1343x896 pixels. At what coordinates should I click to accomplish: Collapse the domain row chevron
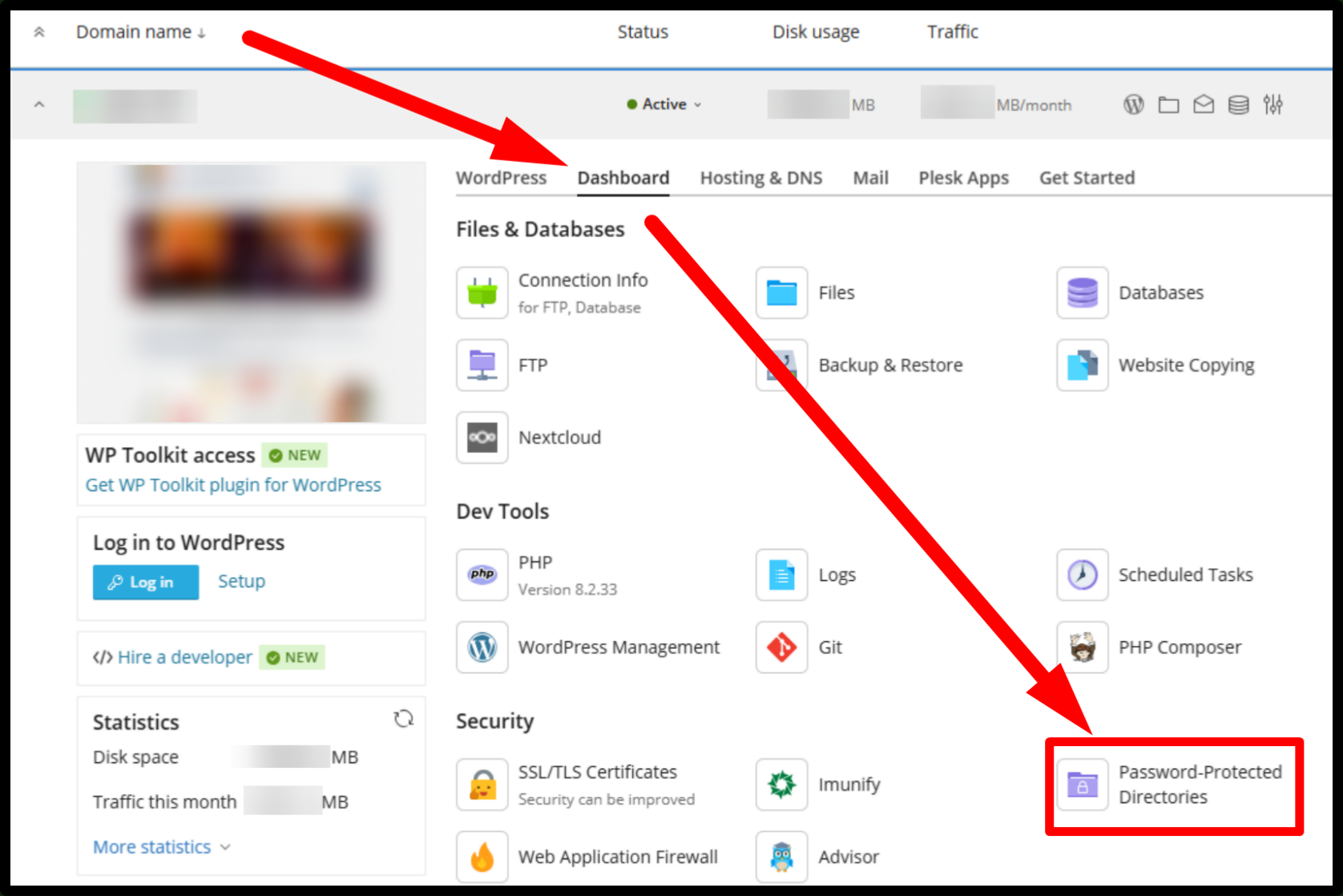coord(39,105)
